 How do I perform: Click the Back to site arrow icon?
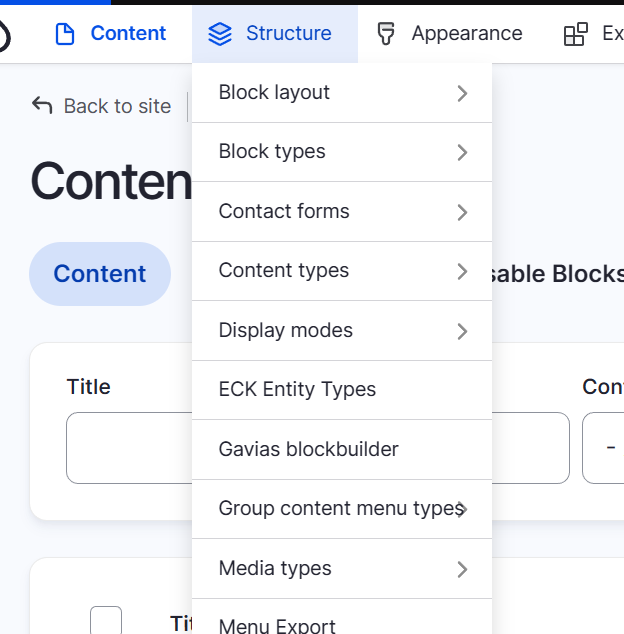42,106
